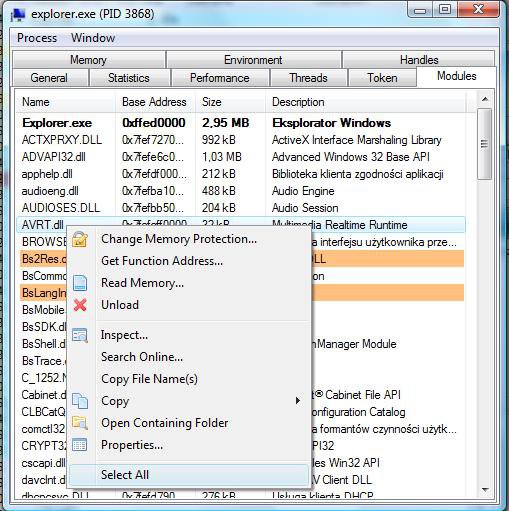This screenshot has height=511, width=509.
Task: Click the vertical scrollbar thumb
Action: coord(485,144)
